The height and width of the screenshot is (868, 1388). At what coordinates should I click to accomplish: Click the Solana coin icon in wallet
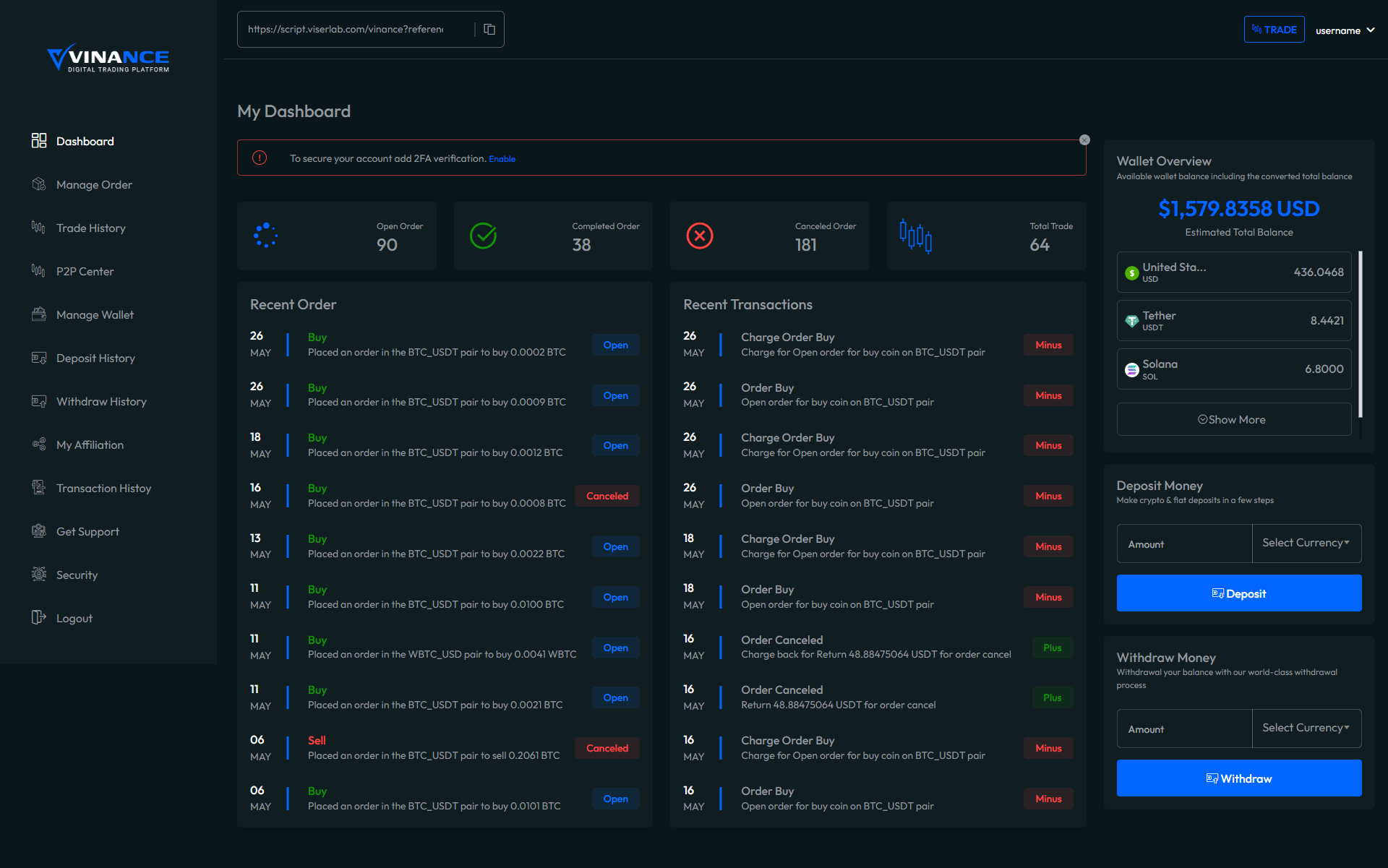[x=1132, y=369]
